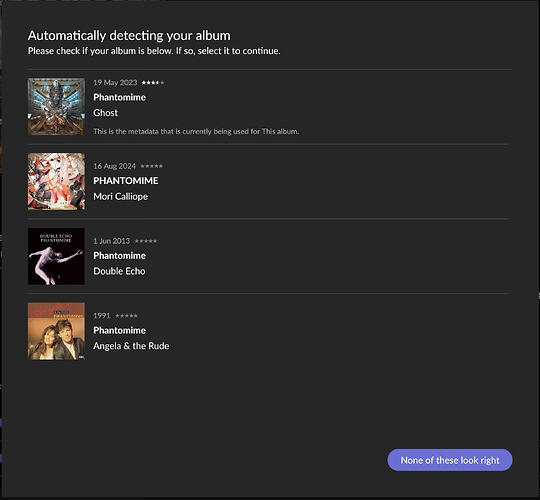Click the 19 May 2023 release date
The height and width of the screenshot is (500, 540).
point(115,83)
